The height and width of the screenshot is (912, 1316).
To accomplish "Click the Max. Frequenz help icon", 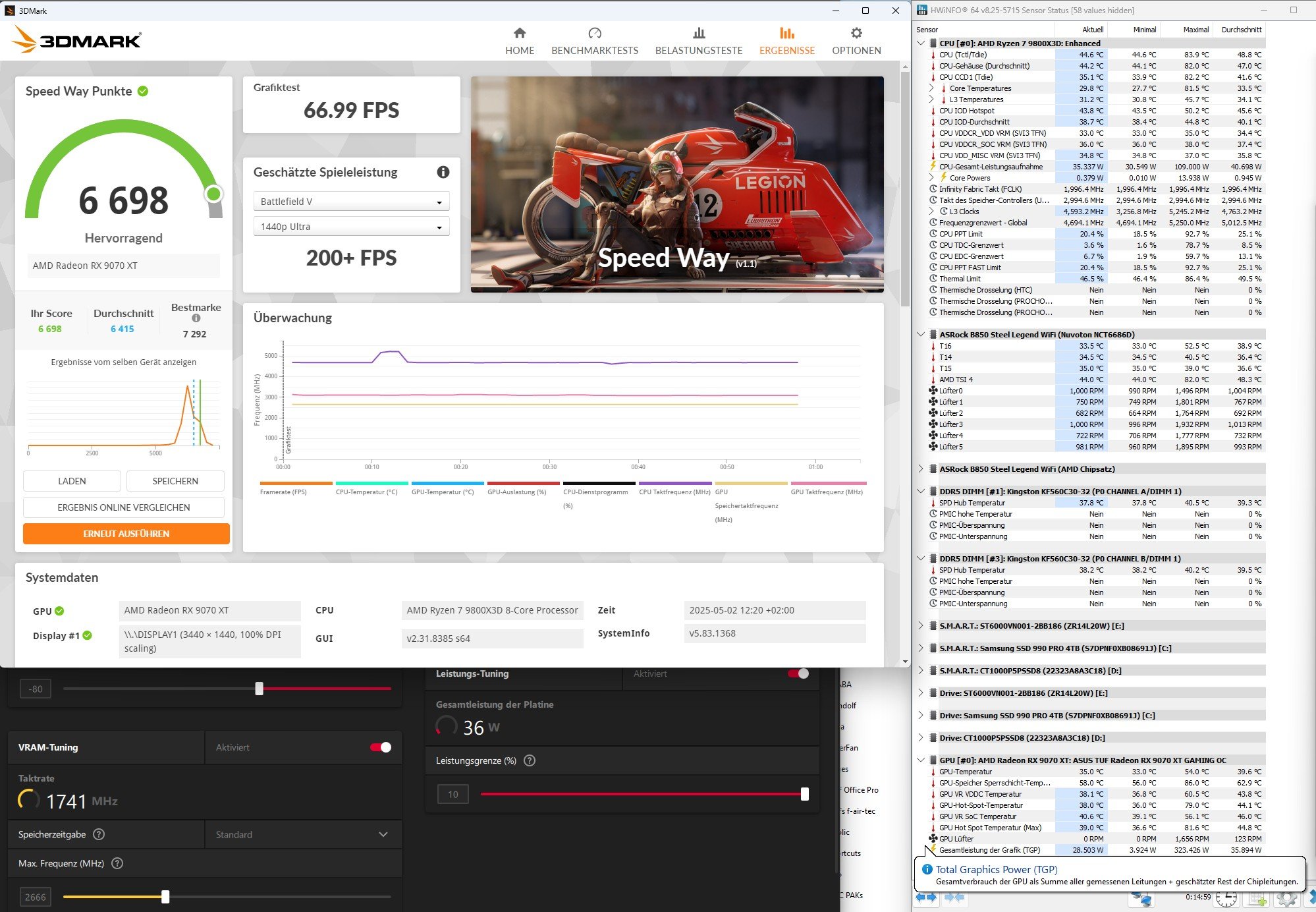I will (117, 863).
